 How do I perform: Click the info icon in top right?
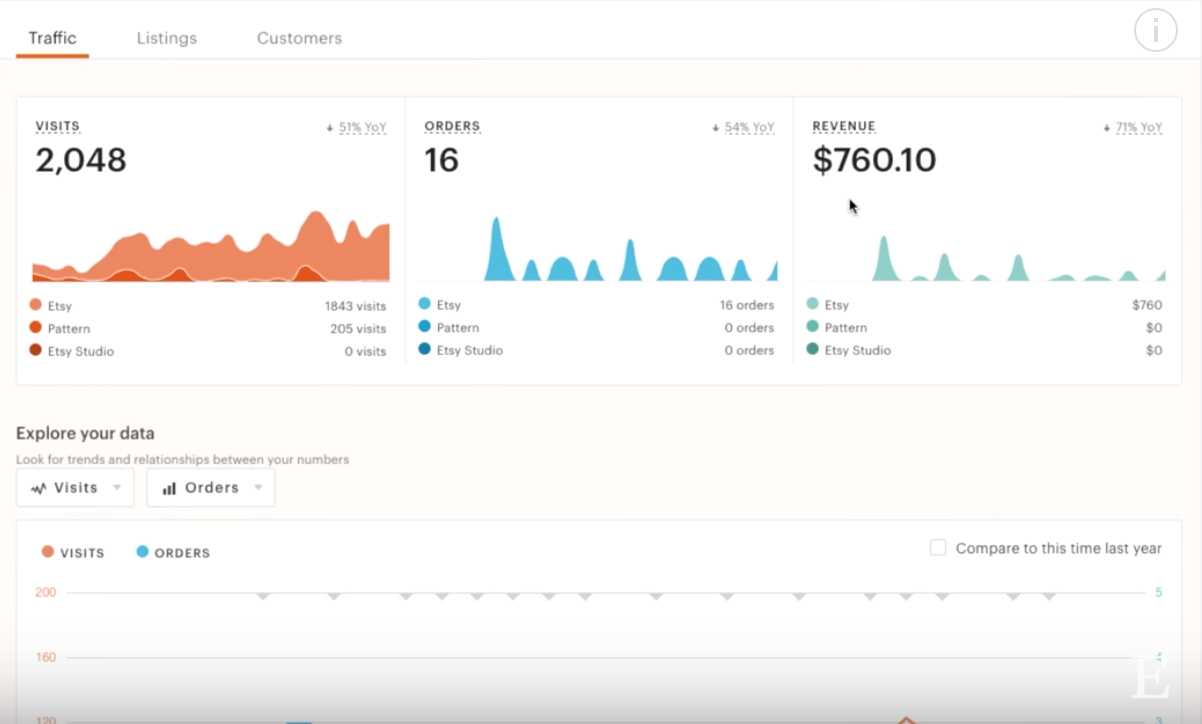(x=1155, y=31)
